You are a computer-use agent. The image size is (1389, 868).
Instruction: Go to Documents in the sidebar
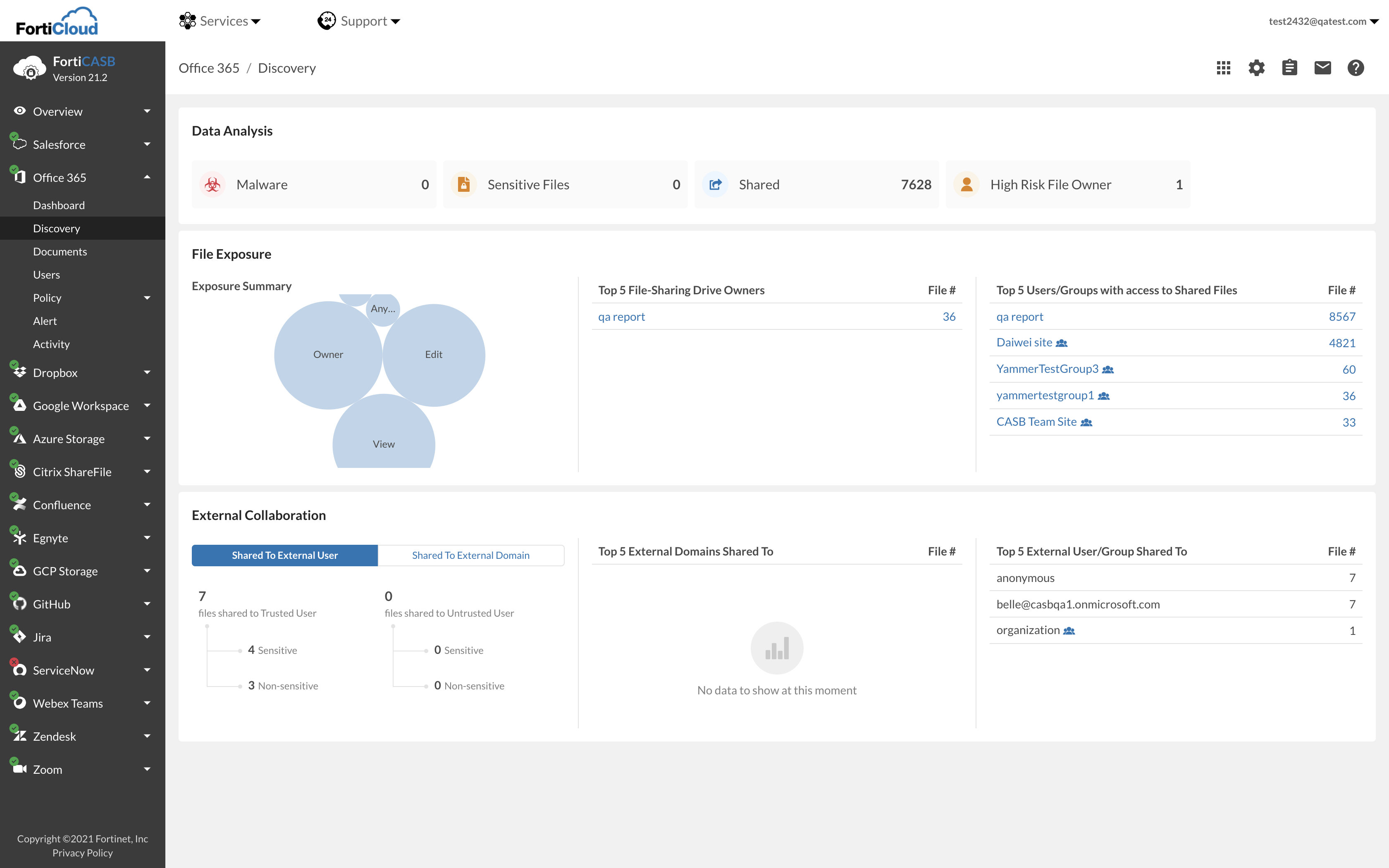click(x=60, y=251)
